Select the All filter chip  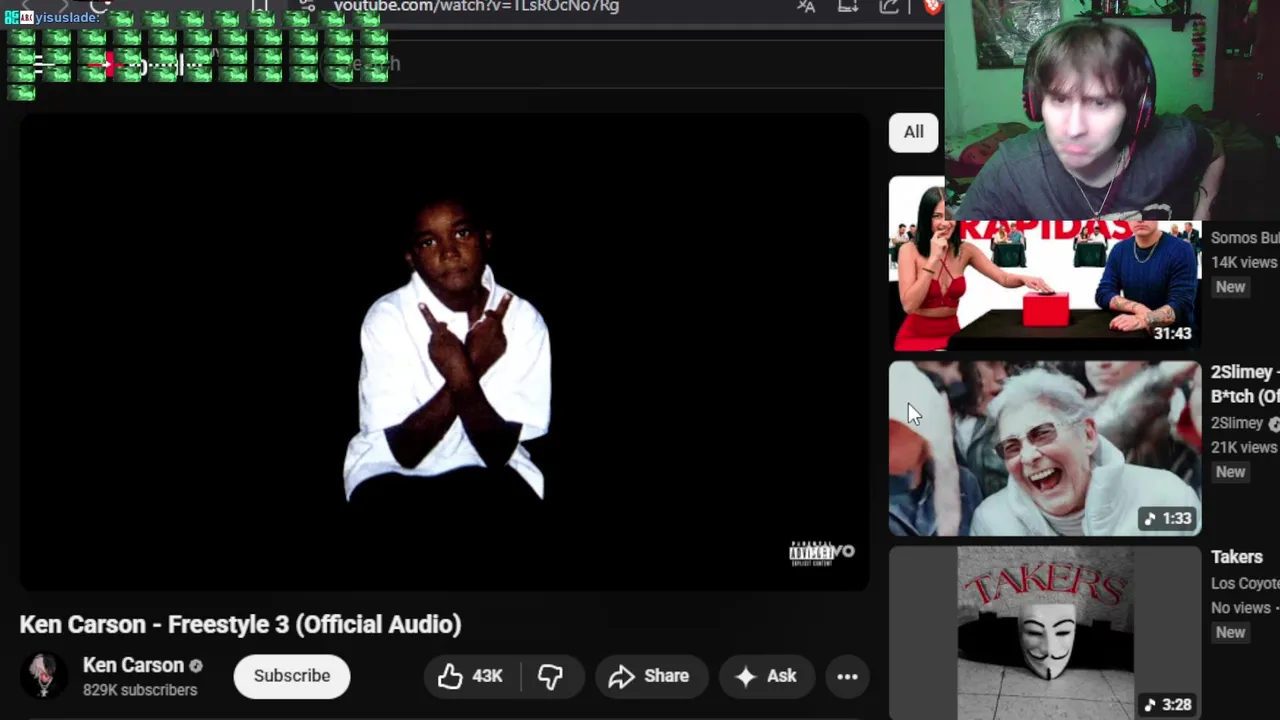click(x=914, y=132)
